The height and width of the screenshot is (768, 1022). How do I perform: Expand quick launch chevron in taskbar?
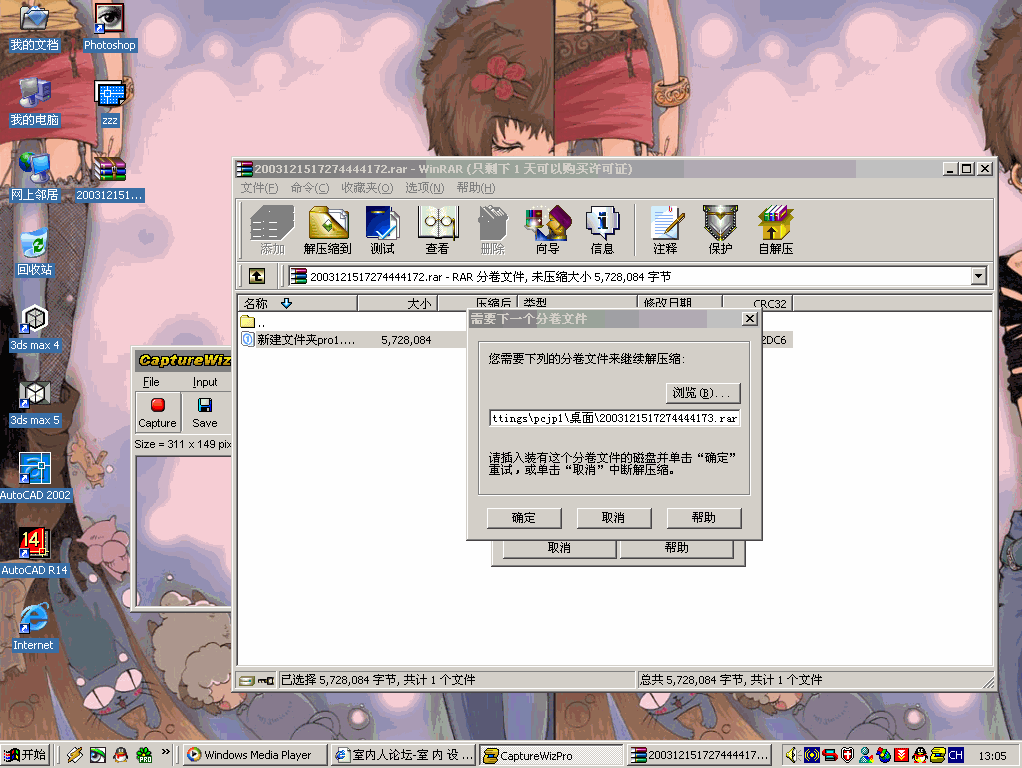[x=166, y=752]
